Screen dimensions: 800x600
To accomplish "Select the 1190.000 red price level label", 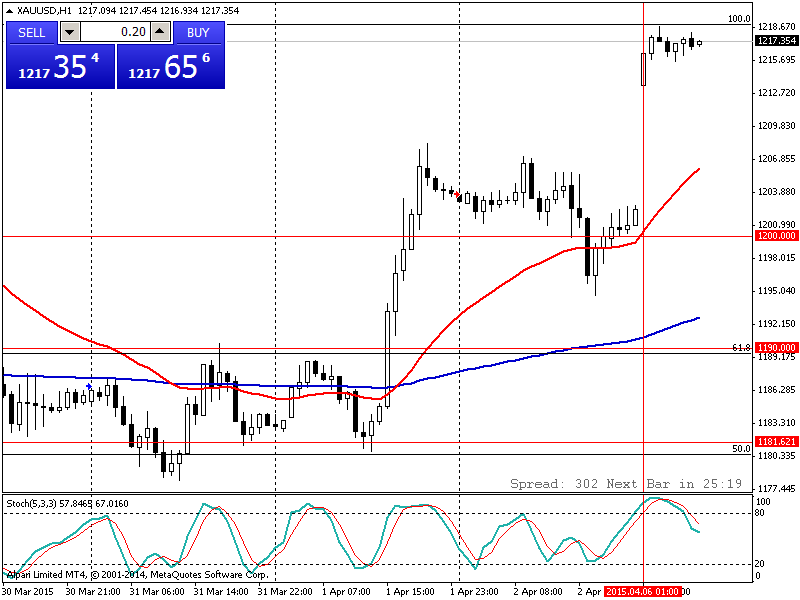I will click(x=776, y=347).
